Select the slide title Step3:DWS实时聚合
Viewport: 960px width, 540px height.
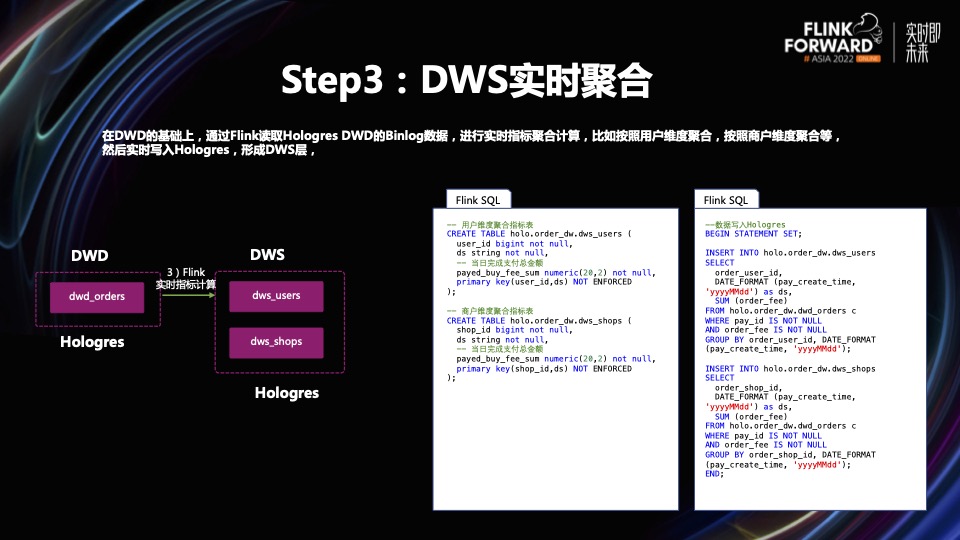click(467, 80)
